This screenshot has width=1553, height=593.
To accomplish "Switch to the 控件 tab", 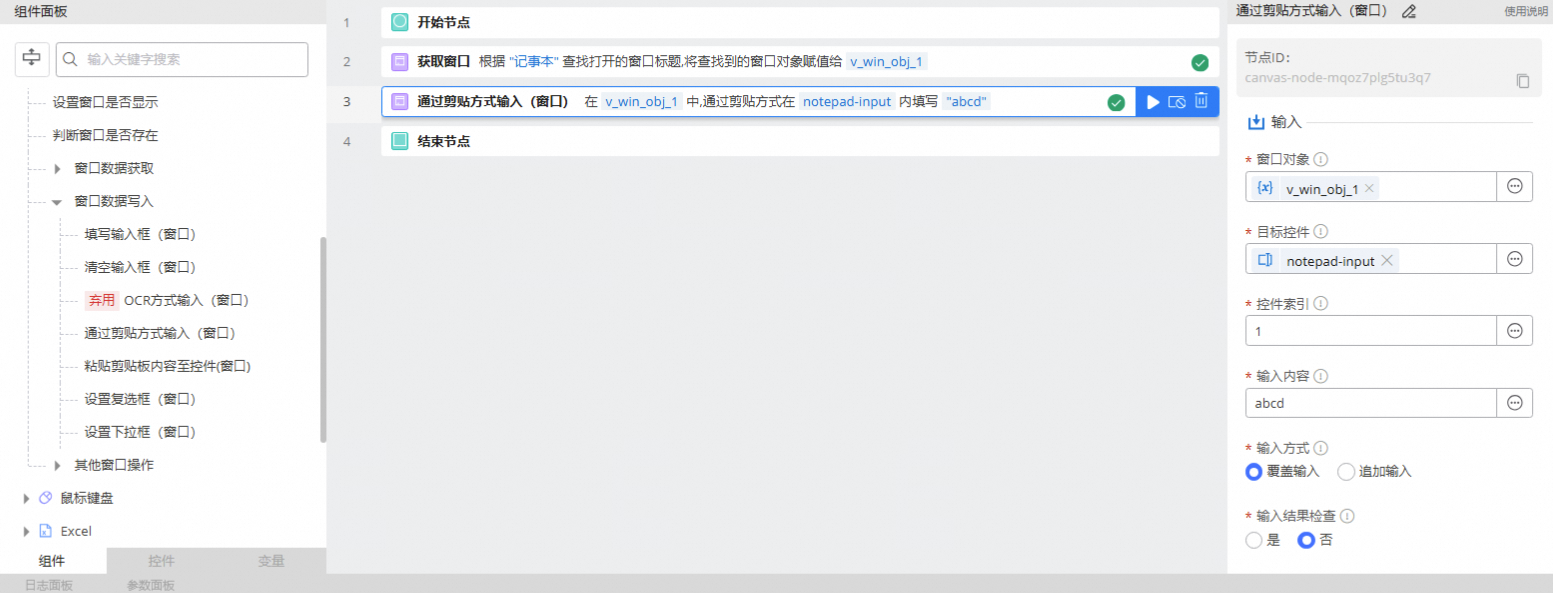I will [x=162, y=561].
